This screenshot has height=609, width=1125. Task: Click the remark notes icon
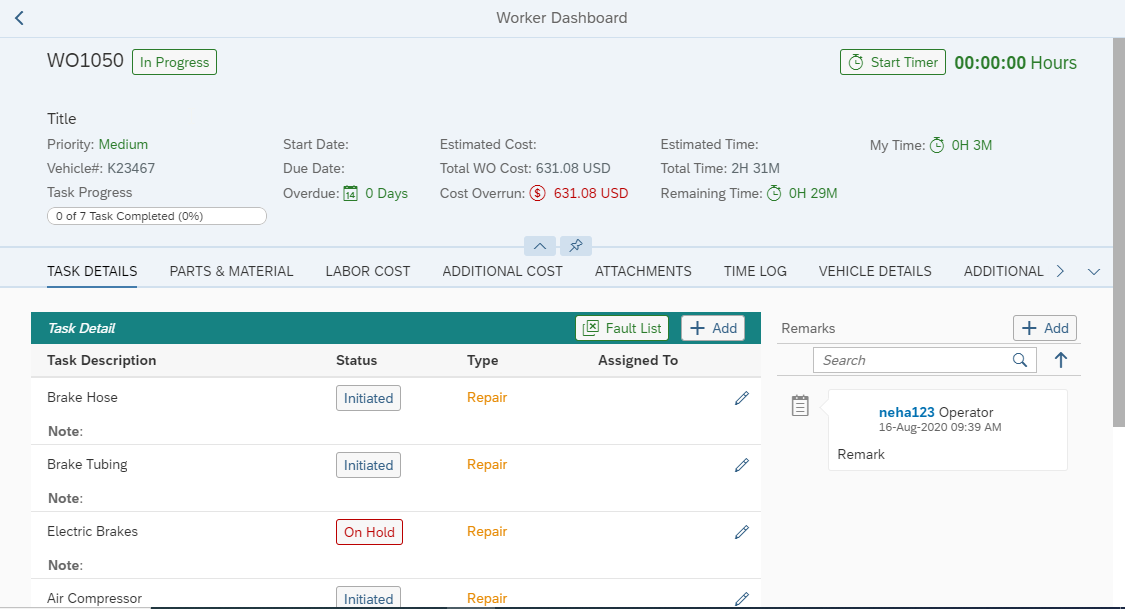800,405
